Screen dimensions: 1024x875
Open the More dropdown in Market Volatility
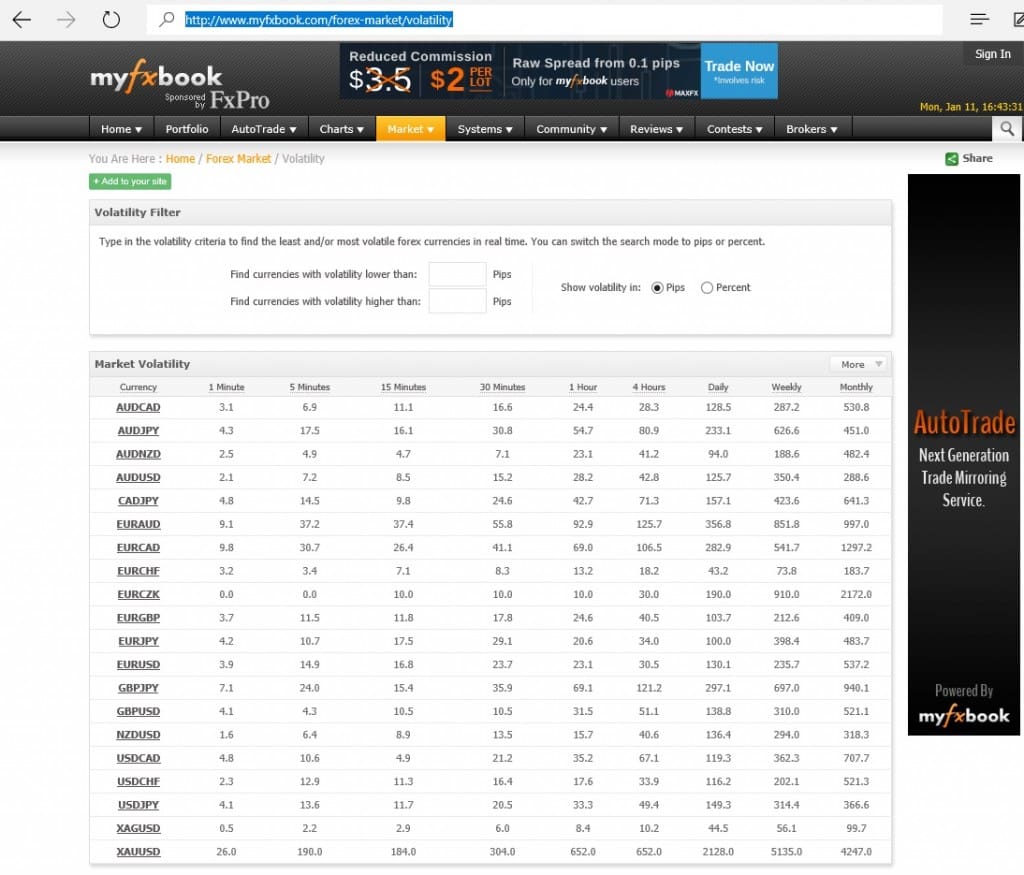click(x=859, y=364)
